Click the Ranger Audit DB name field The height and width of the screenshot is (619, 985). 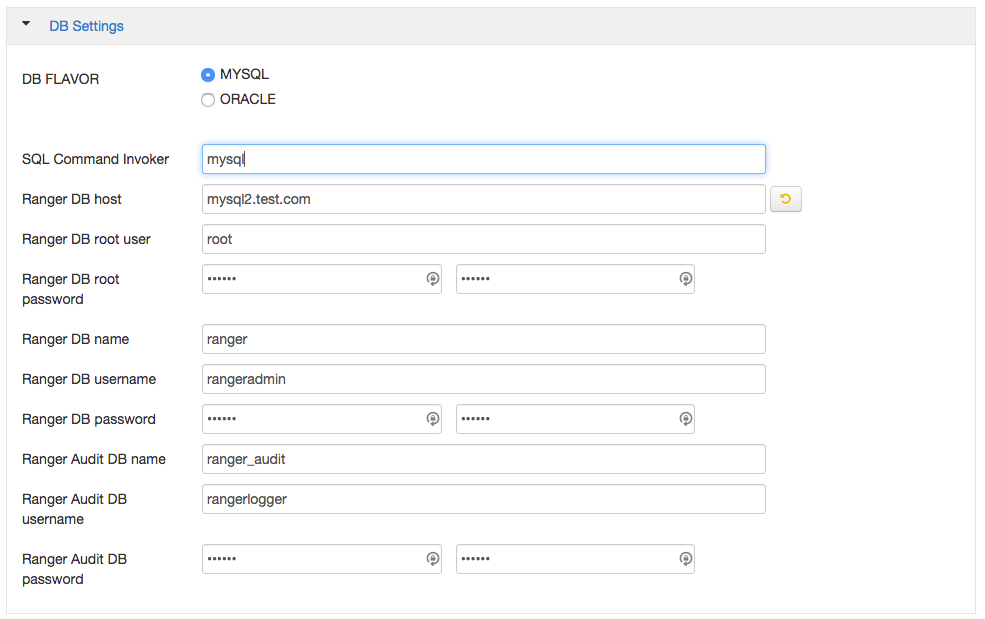483,459
